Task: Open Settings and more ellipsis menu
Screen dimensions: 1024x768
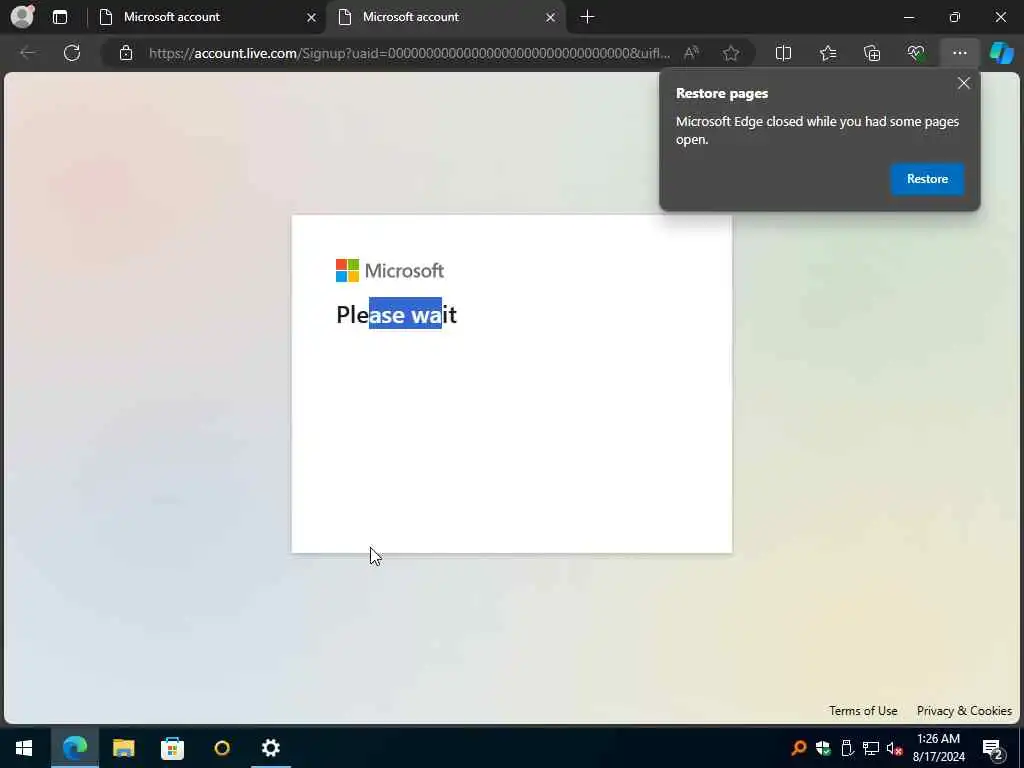Action: coord(959,53)
